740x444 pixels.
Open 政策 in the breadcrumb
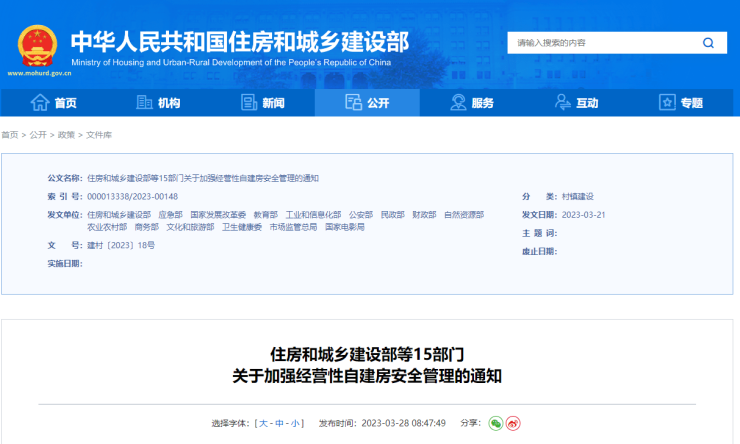point(66,134)
